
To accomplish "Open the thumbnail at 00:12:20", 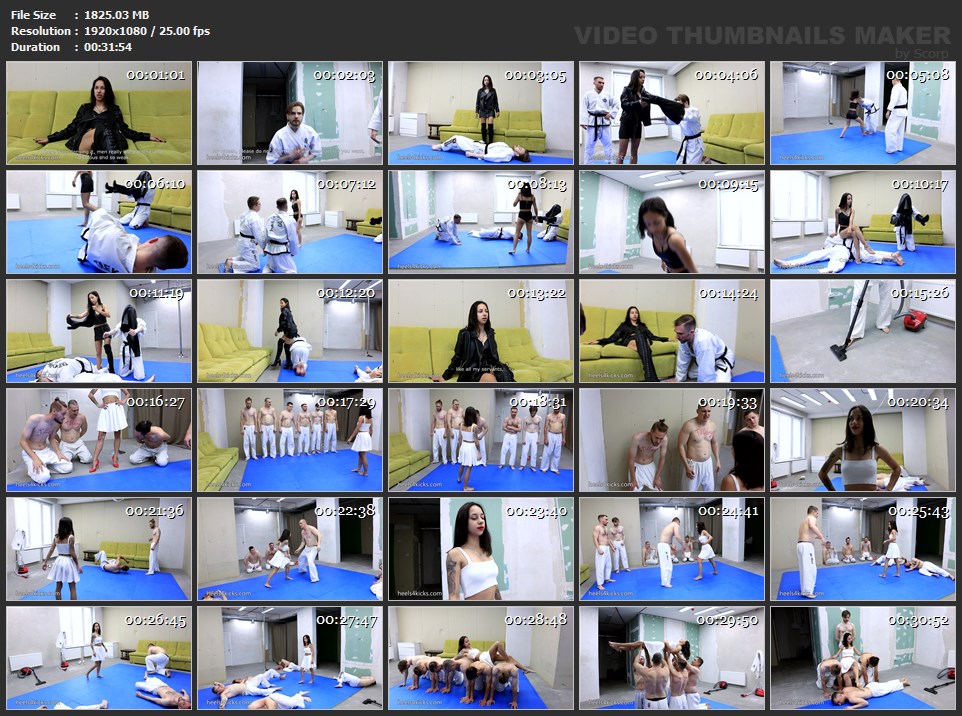I will [290, 331].
